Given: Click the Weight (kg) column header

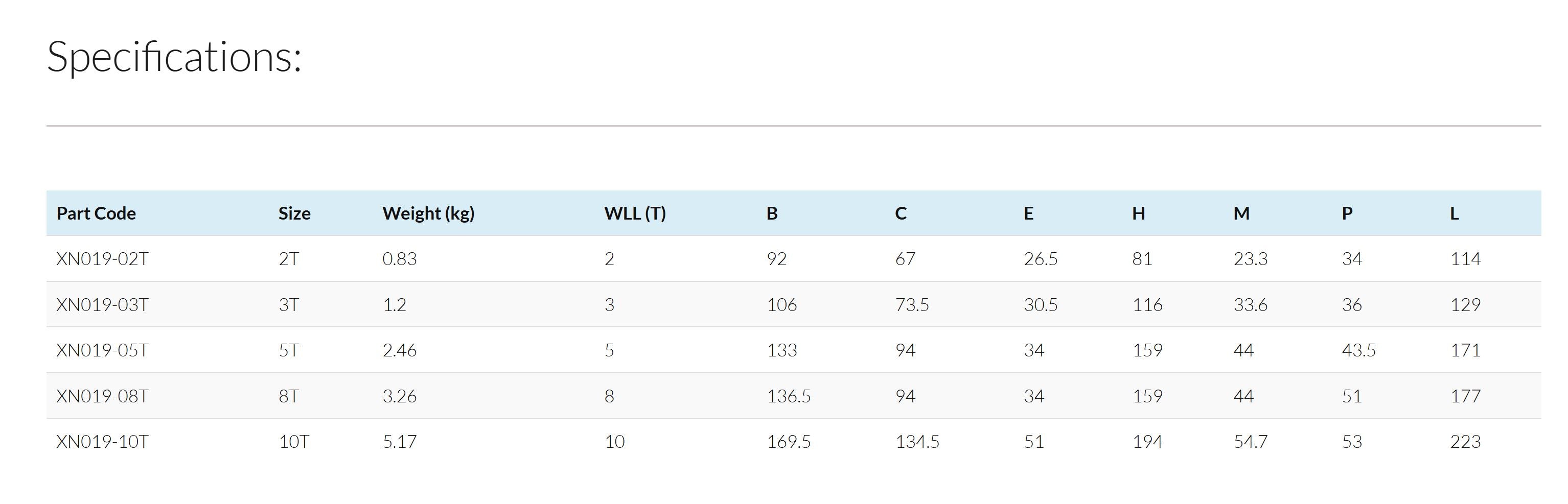Looking at the screenshot, I should point(428,213).
